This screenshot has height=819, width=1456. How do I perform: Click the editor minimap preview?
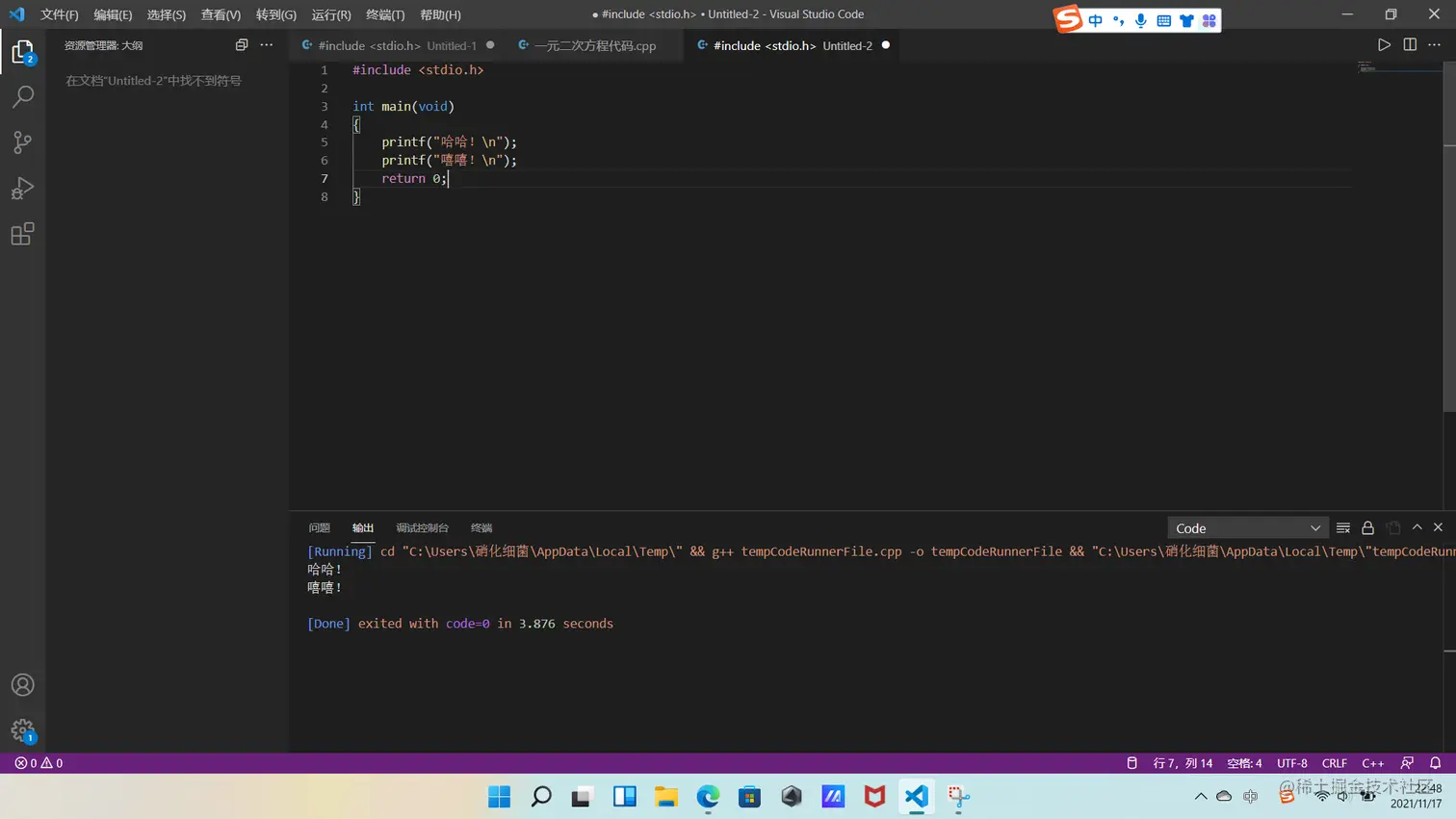[x=1365, y=67]
